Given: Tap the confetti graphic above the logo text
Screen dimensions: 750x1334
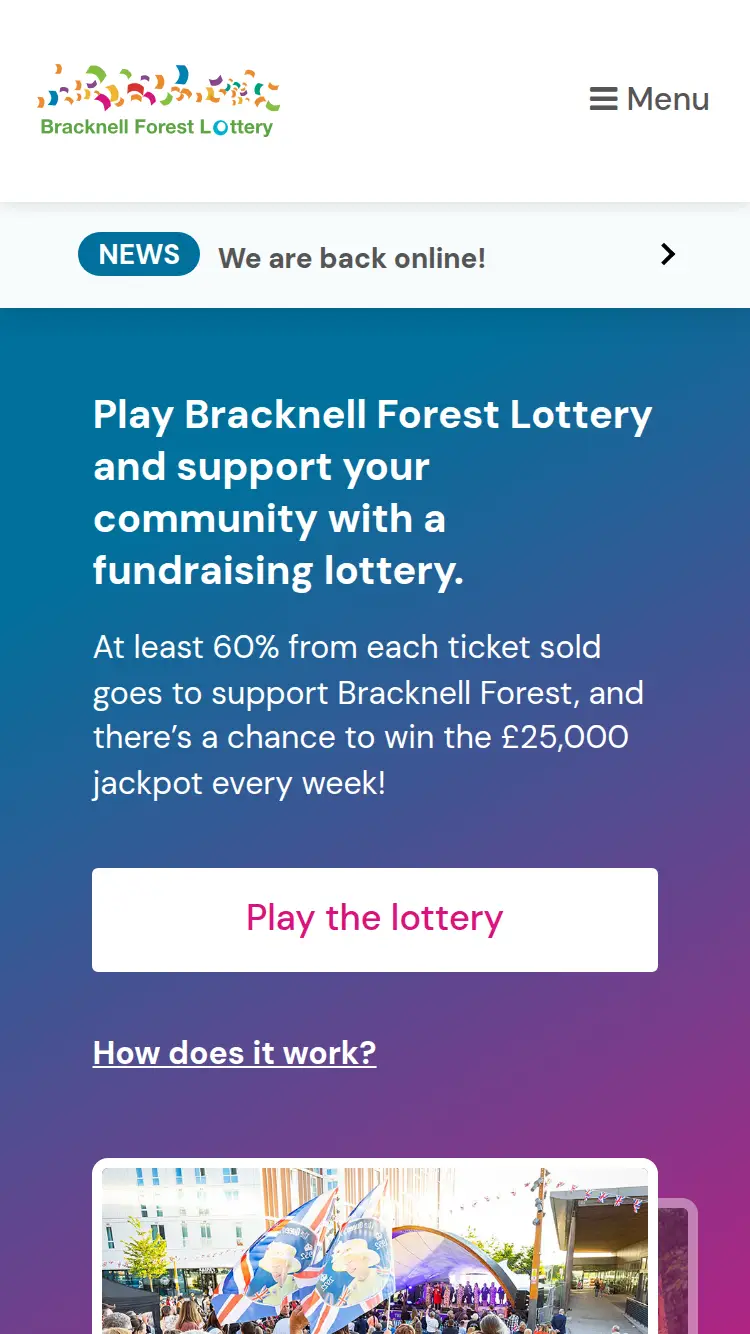Looking at the screenshot, I should 156,90.
